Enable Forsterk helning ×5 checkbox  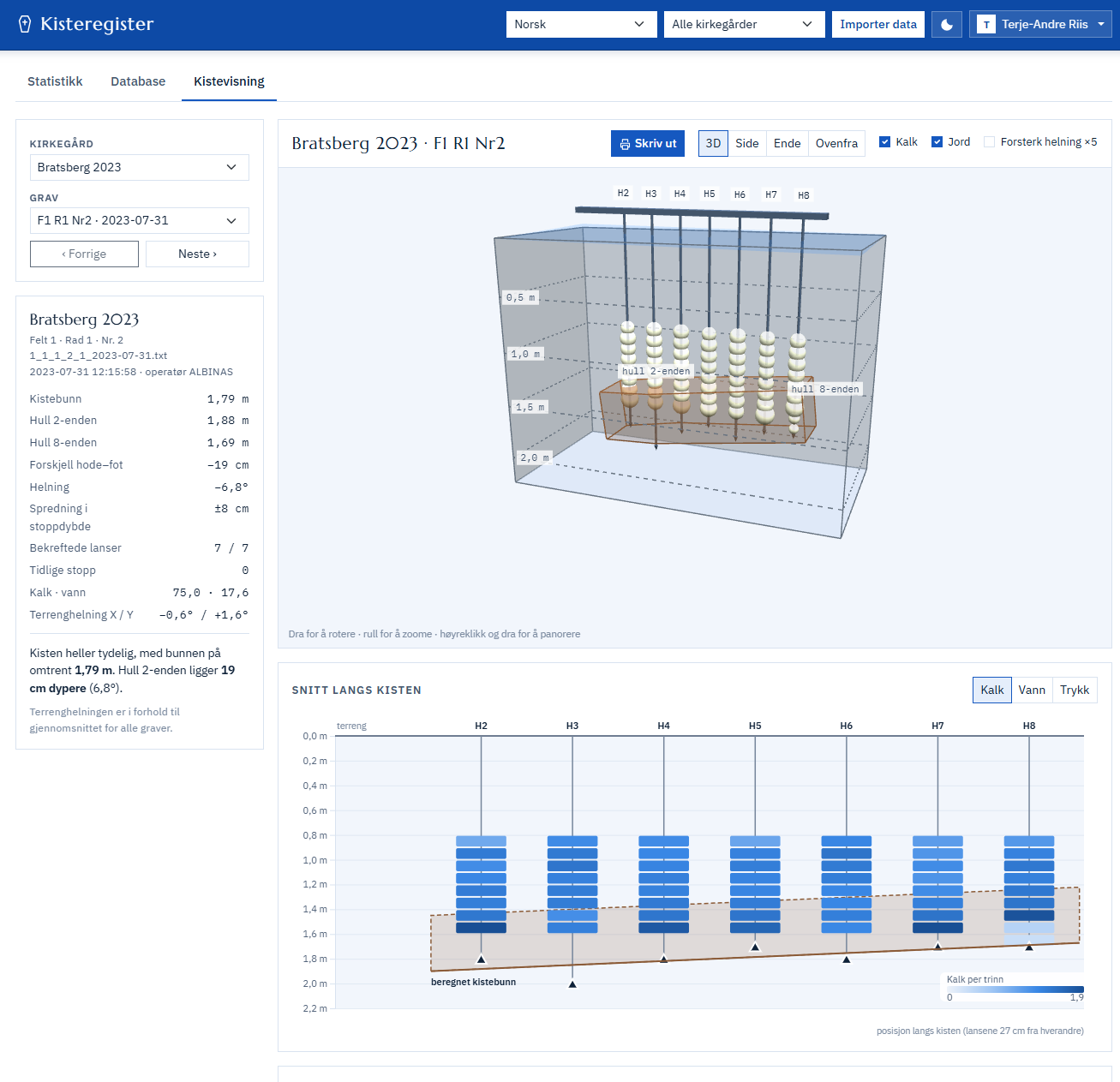click(990, 142)
